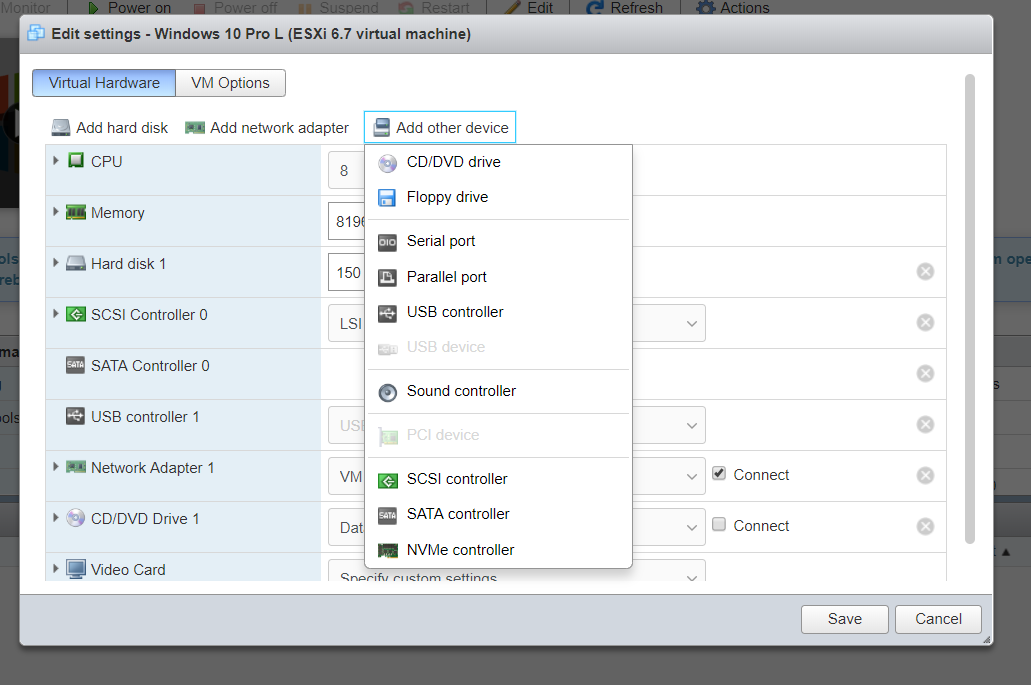Remove SCSI Controller 0 with its X icon
Viewport: 1031px width, 685px height.
click(x=925, y=322)
